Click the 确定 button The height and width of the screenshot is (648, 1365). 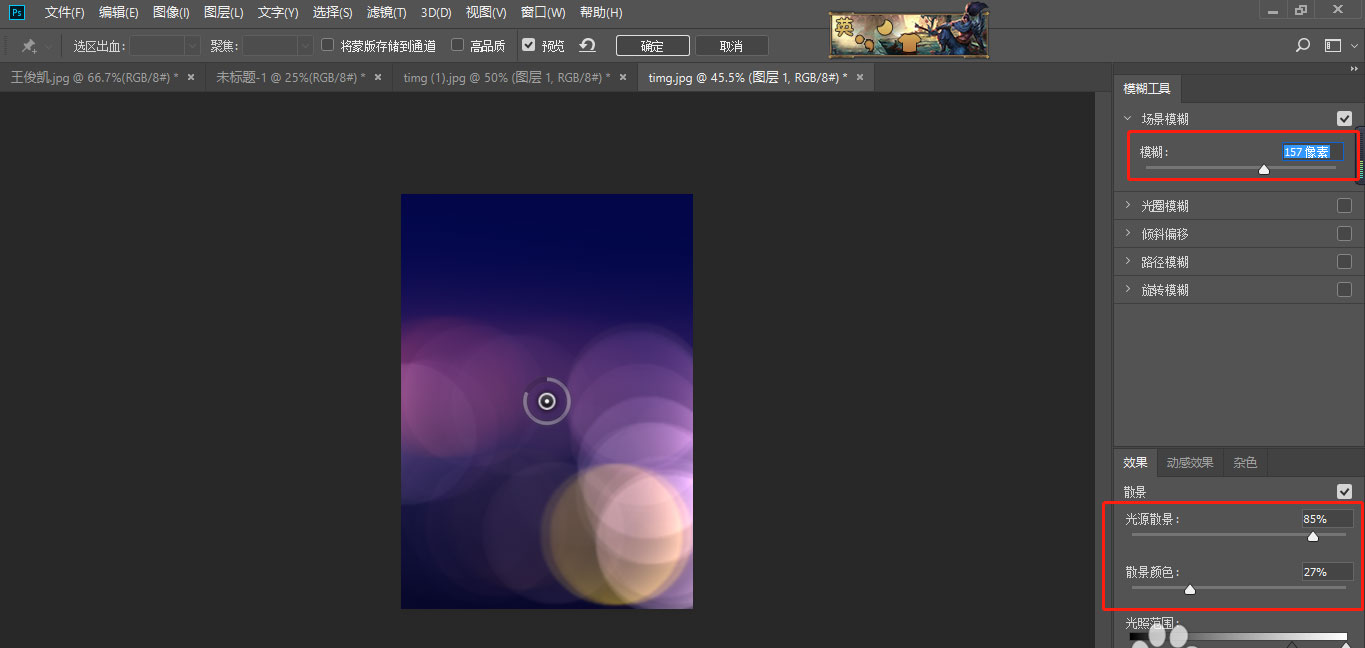(652, 46)
